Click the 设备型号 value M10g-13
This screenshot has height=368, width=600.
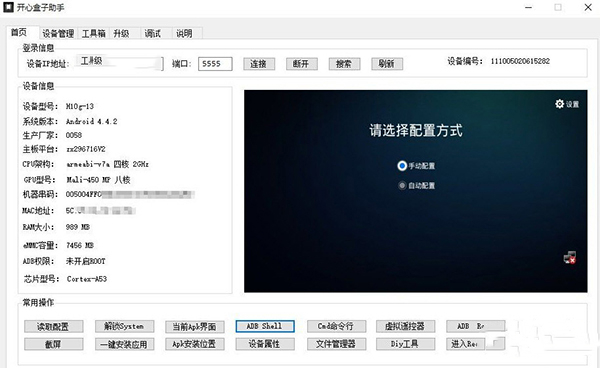pos(80,106)
